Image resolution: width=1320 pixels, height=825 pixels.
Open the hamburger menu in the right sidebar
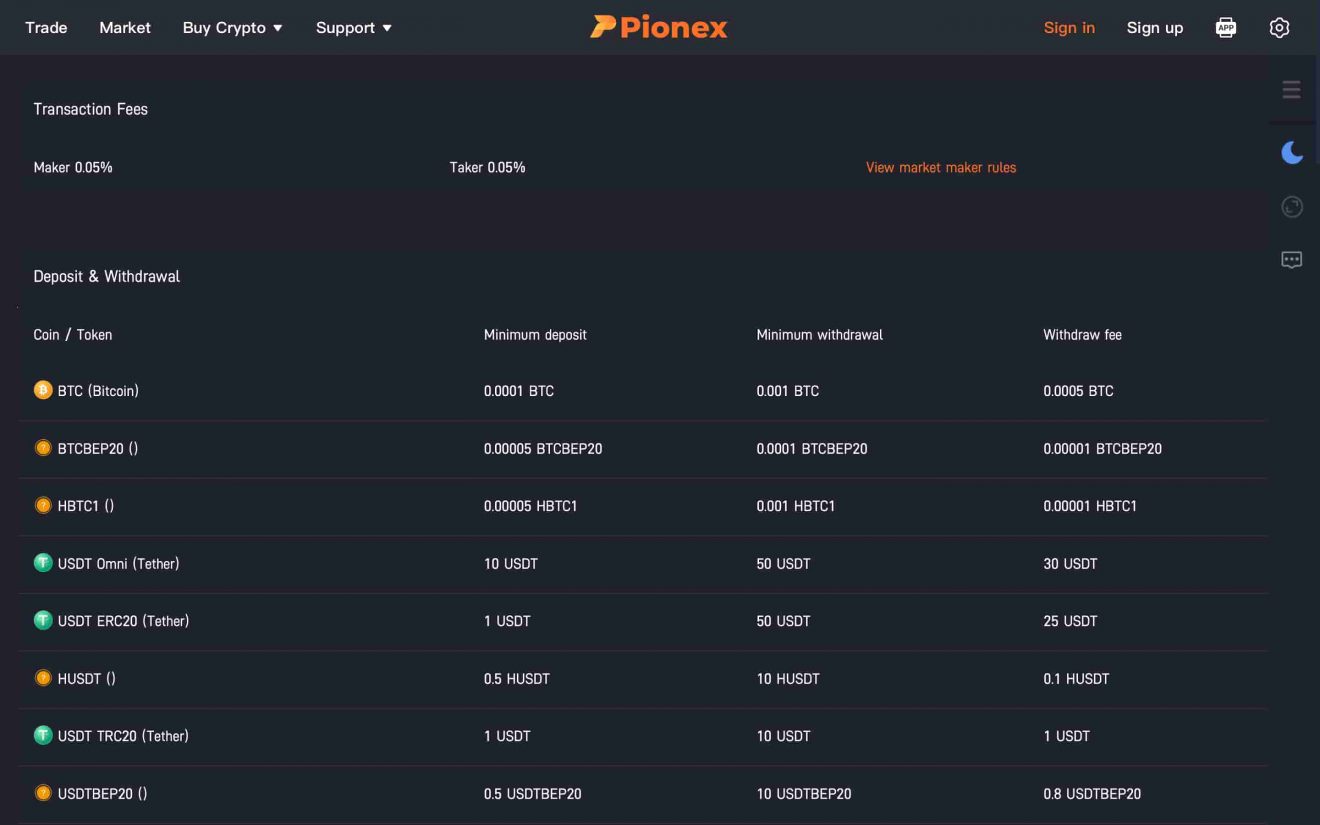[x=1291, y=90]
